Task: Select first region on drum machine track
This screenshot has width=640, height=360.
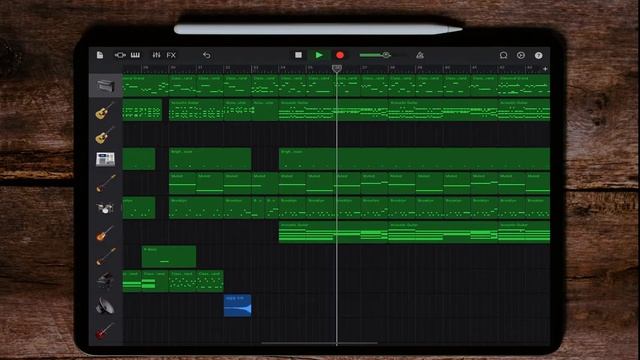Action: (x=139, y=159)
